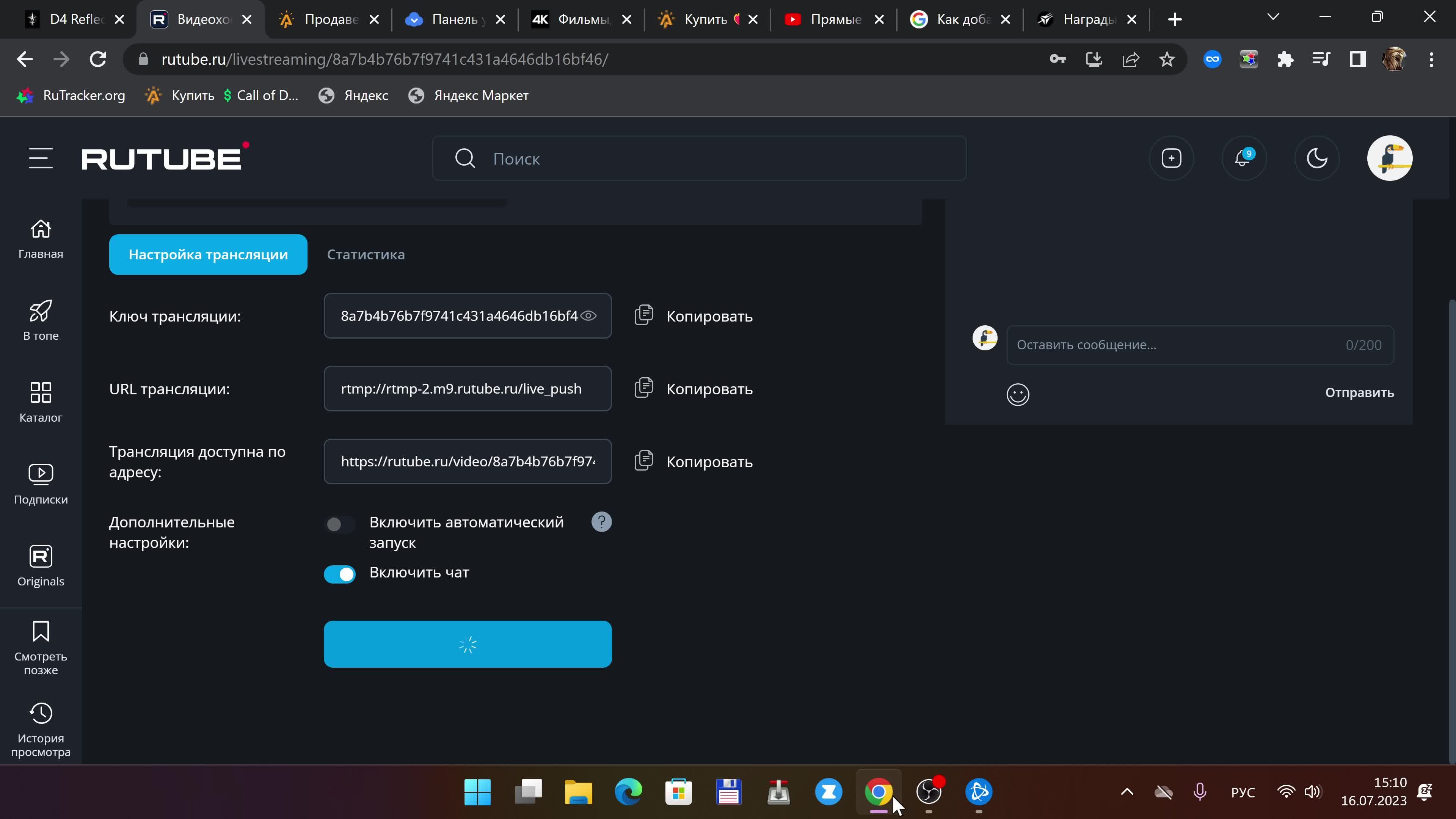Open История просмотра in sidebar
The width and height of the screenshot is (1456, 819).
[x=41, y=729]
